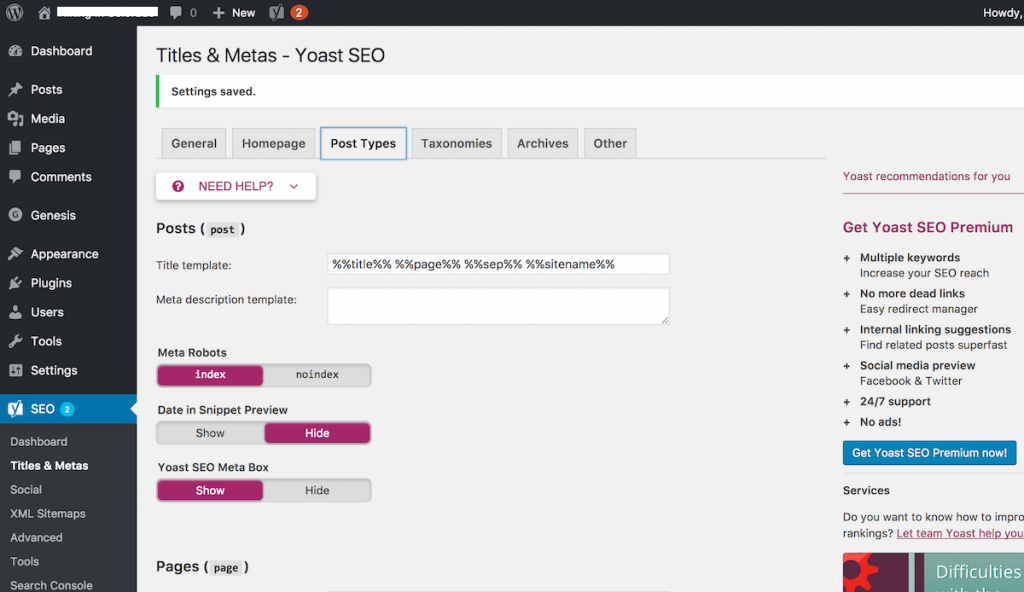This screenshot has height=592, width=1024.
Task: Open Search Console under SEO
Action: tap(51, 585)
